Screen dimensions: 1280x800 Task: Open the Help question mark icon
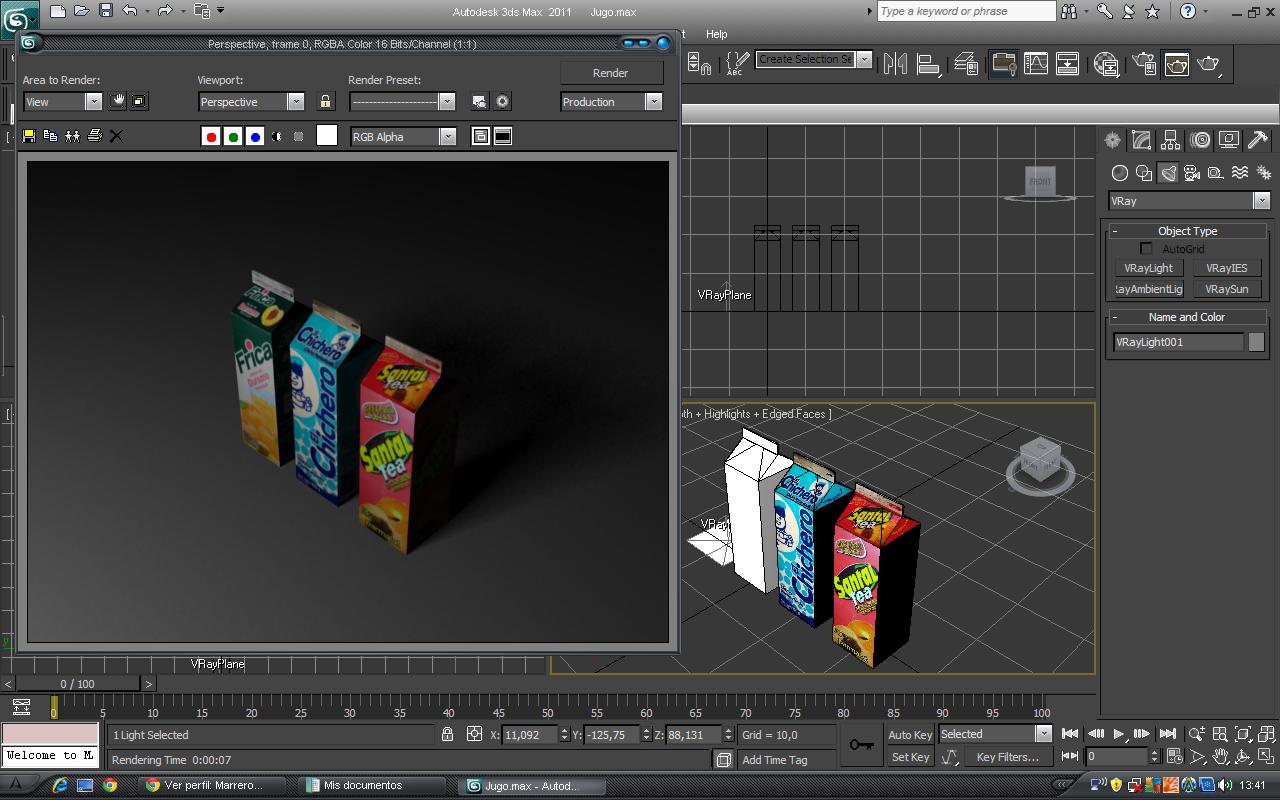click(1187, 11)
